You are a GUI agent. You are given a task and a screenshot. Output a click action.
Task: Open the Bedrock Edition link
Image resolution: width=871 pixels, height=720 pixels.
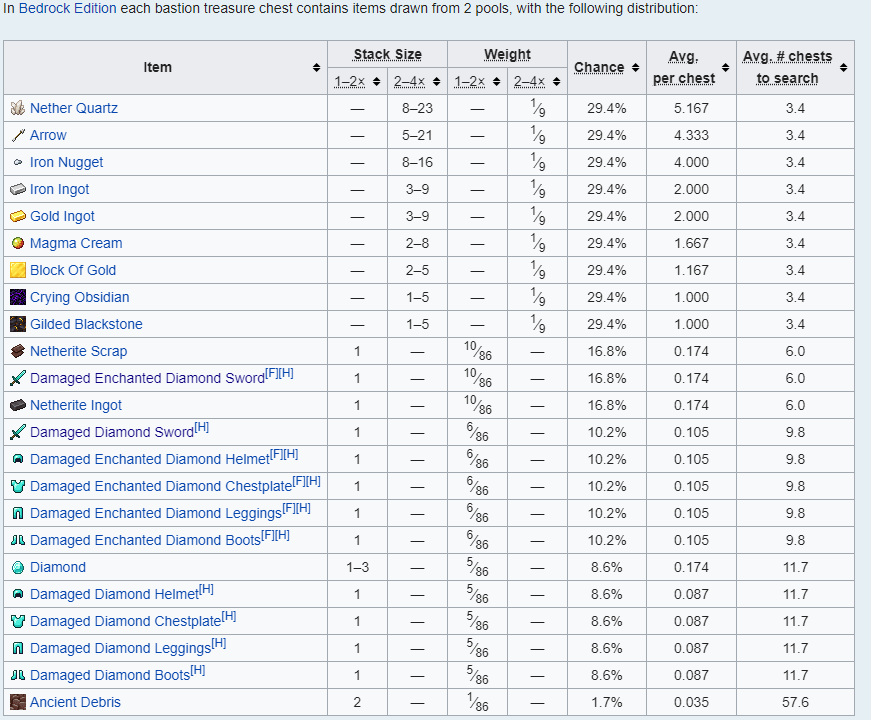coord(75,8)
